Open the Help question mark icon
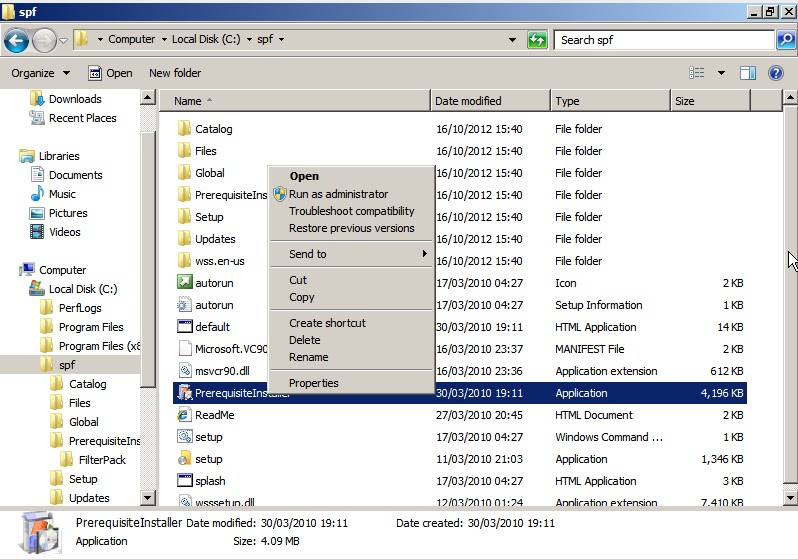Screen dimensions: 798x560 click(x=776, y=73)
